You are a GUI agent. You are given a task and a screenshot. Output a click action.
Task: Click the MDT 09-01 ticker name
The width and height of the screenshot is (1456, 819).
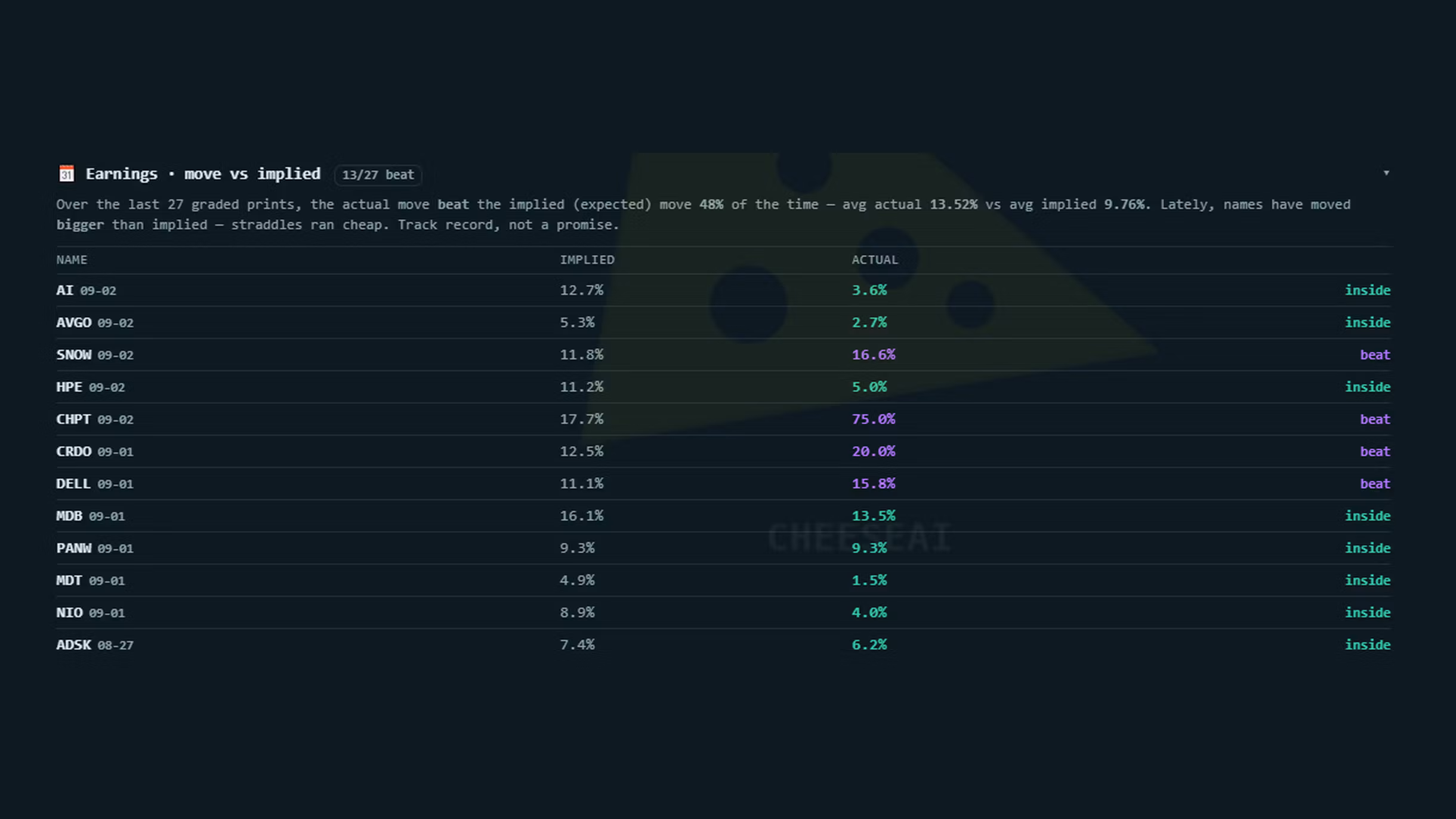[90, 581]
